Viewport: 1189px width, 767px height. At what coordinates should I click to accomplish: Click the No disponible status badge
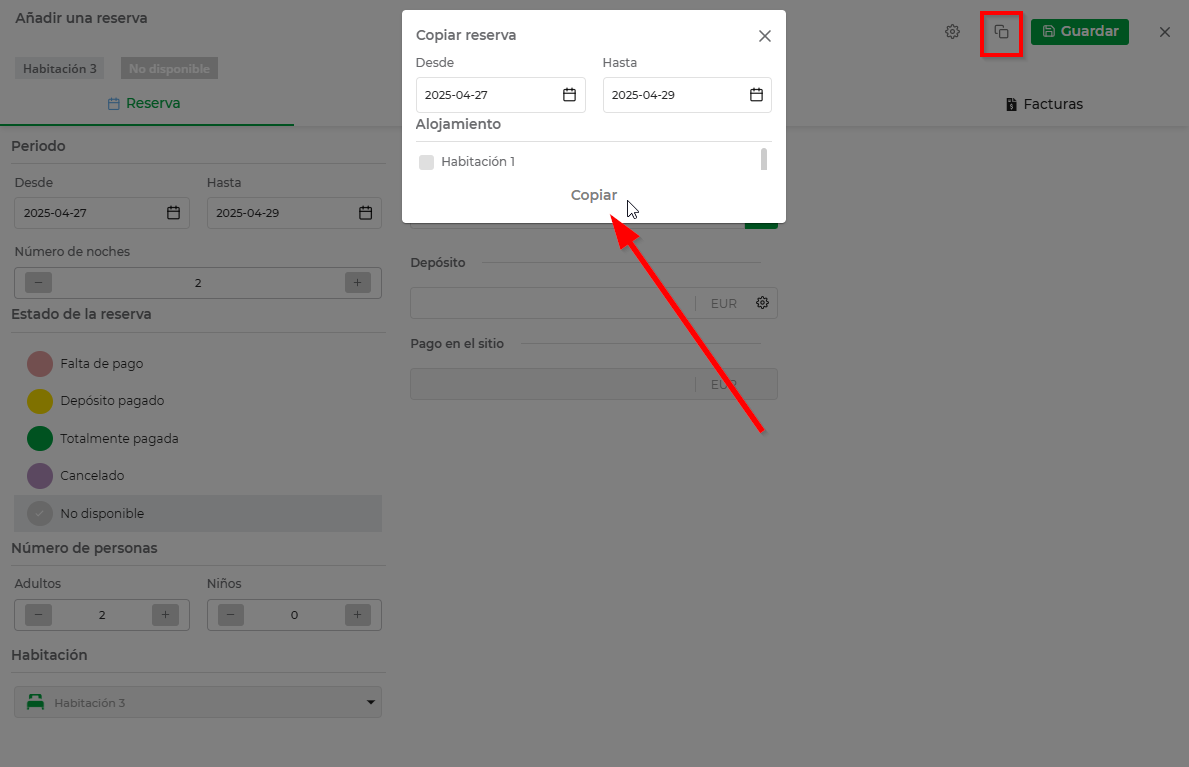point(169,69)
